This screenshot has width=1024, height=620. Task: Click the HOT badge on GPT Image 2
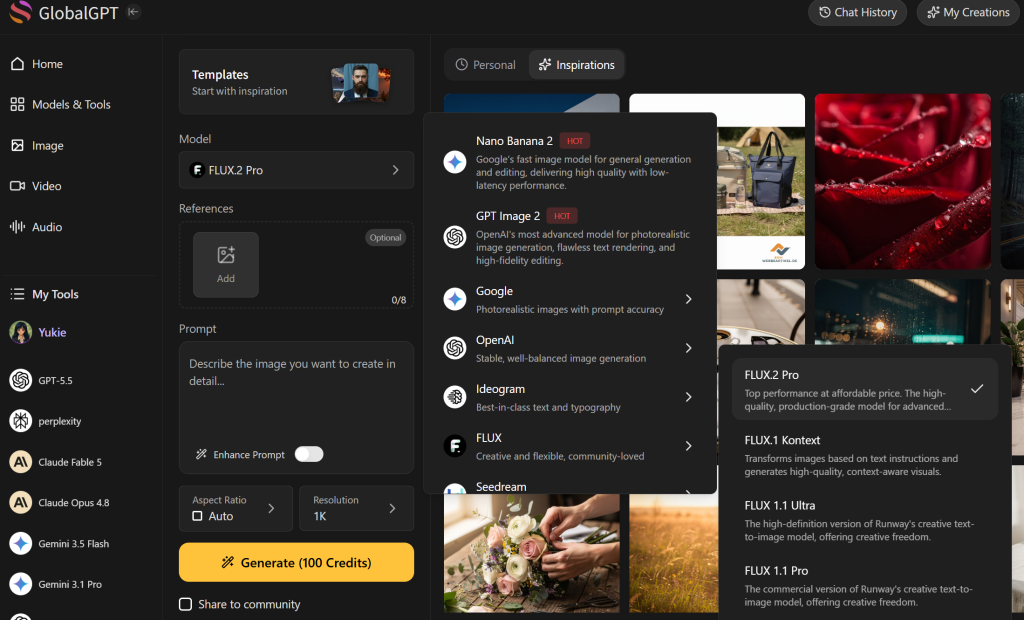(x=562, y=216)
